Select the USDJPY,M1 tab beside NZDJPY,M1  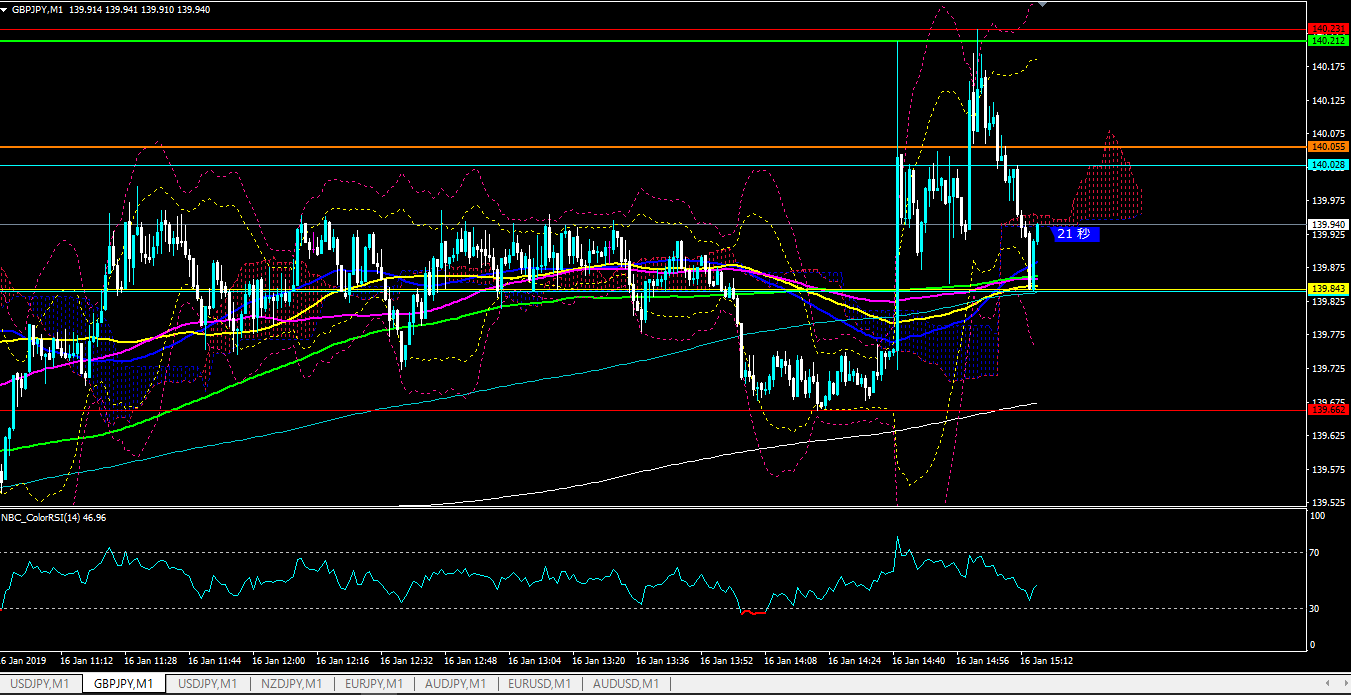[x=207, y=684]
